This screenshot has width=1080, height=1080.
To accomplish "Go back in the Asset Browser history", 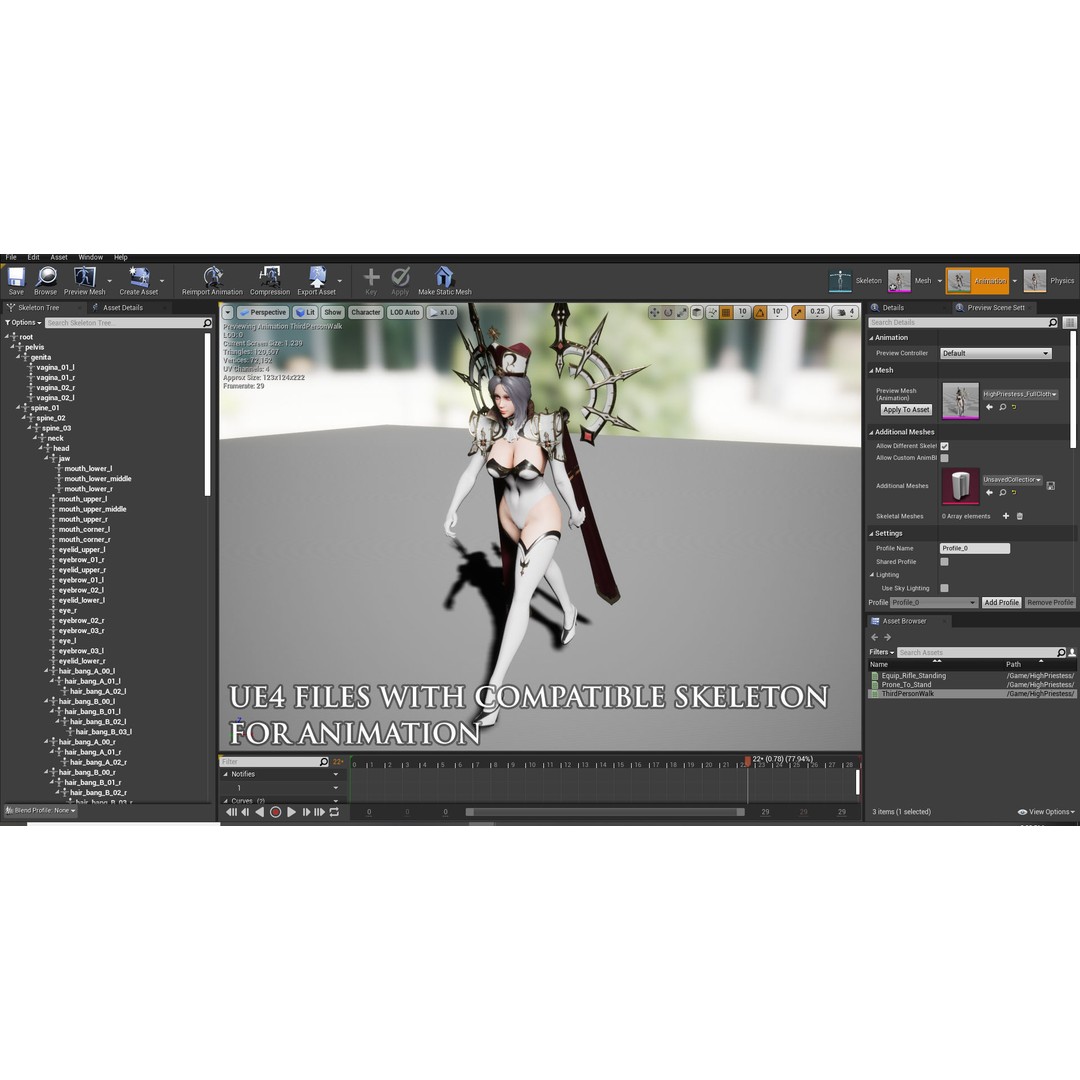I will 875,637.
